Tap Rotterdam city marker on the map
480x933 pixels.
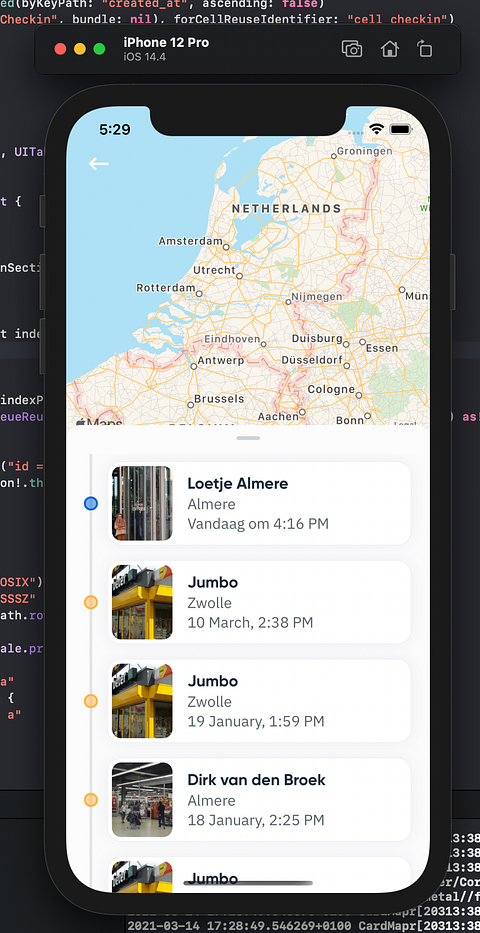pyautogui.click(x=199, y=293)
